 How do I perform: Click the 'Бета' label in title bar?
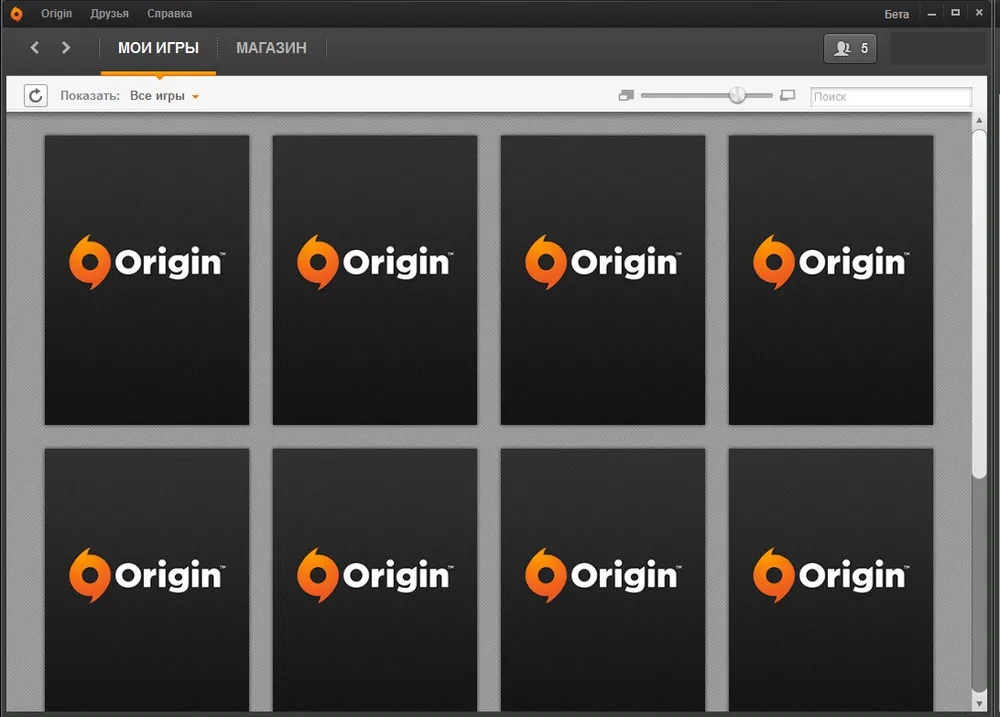tap(897, 14)
